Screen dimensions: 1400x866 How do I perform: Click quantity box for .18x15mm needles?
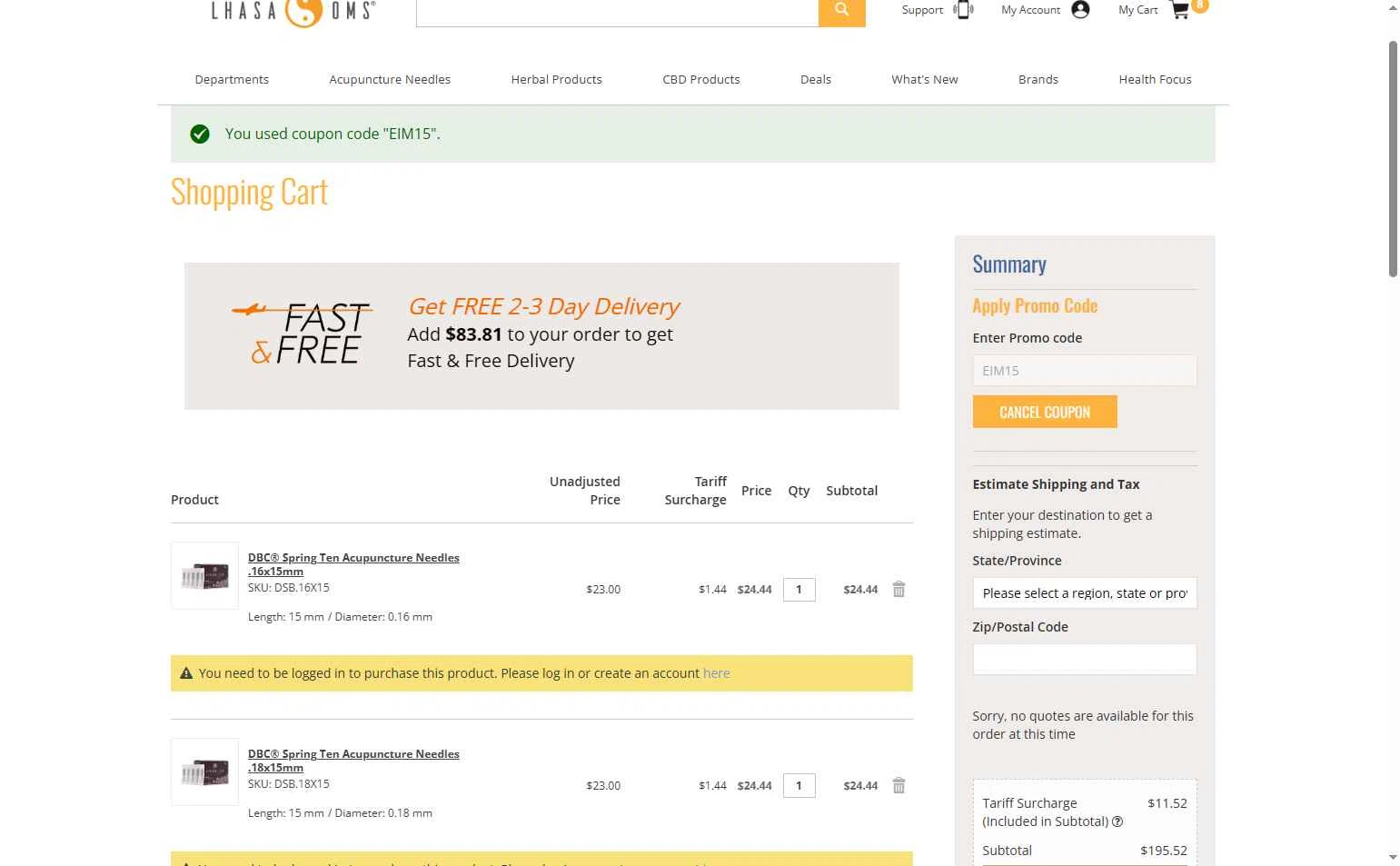click(x=799, y=785)
